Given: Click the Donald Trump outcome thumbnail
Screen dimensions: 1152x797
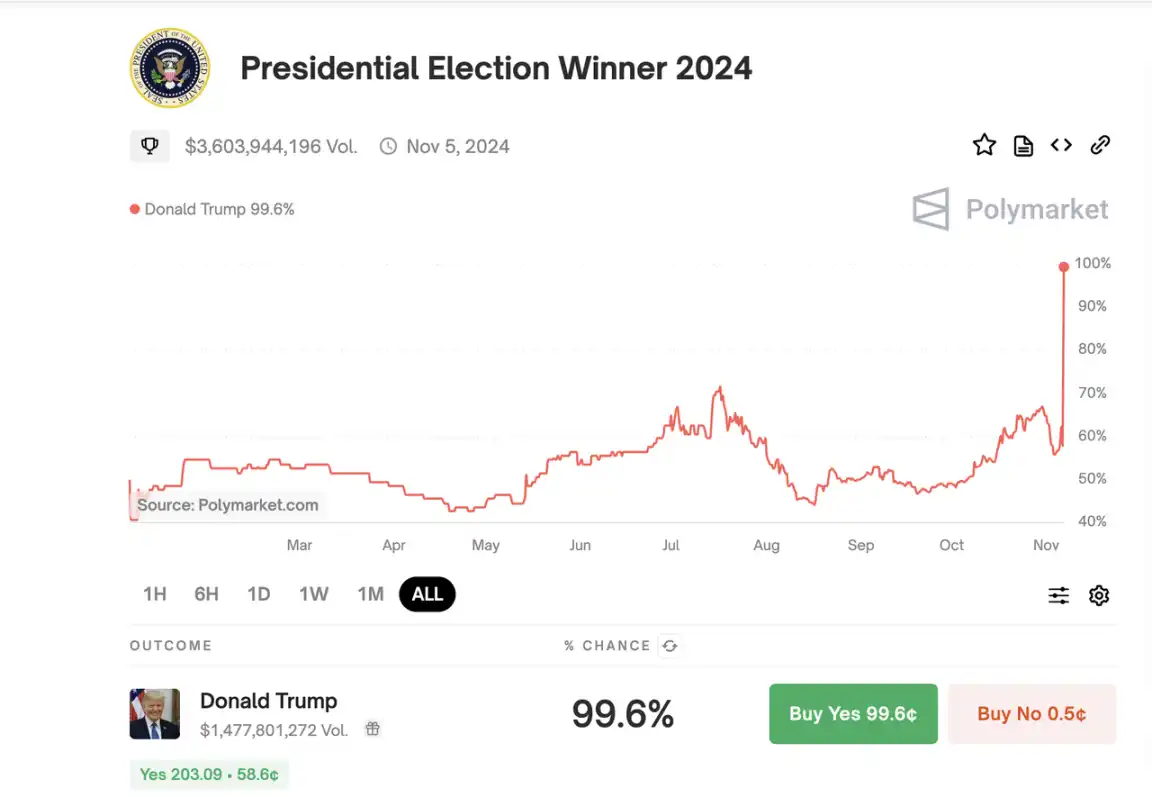Looking at the screenshot, I should click(x=155, y=714).
